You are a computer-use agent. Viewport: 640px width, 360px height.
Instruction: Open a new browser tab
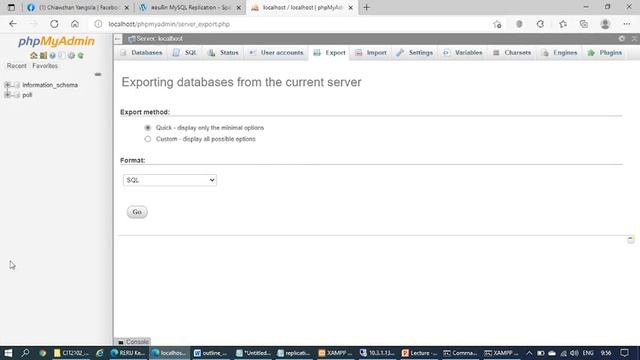coord(367,7)
